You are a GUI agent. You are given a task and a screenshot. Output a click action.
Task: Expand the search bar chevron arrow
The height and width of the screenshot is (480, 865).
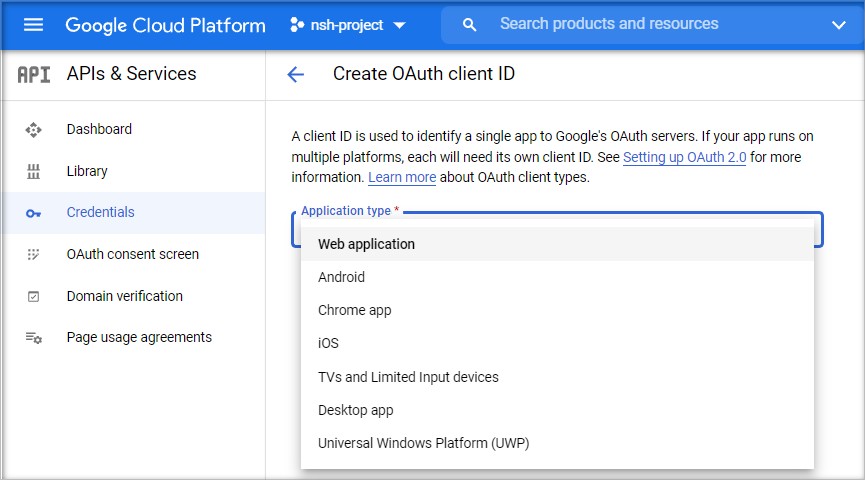(x=839, y=25)
